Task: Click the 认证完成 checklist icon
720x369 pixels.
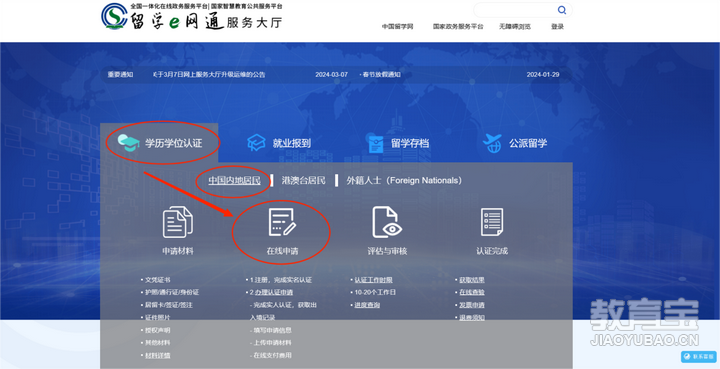Action: [x=492, y=222]
